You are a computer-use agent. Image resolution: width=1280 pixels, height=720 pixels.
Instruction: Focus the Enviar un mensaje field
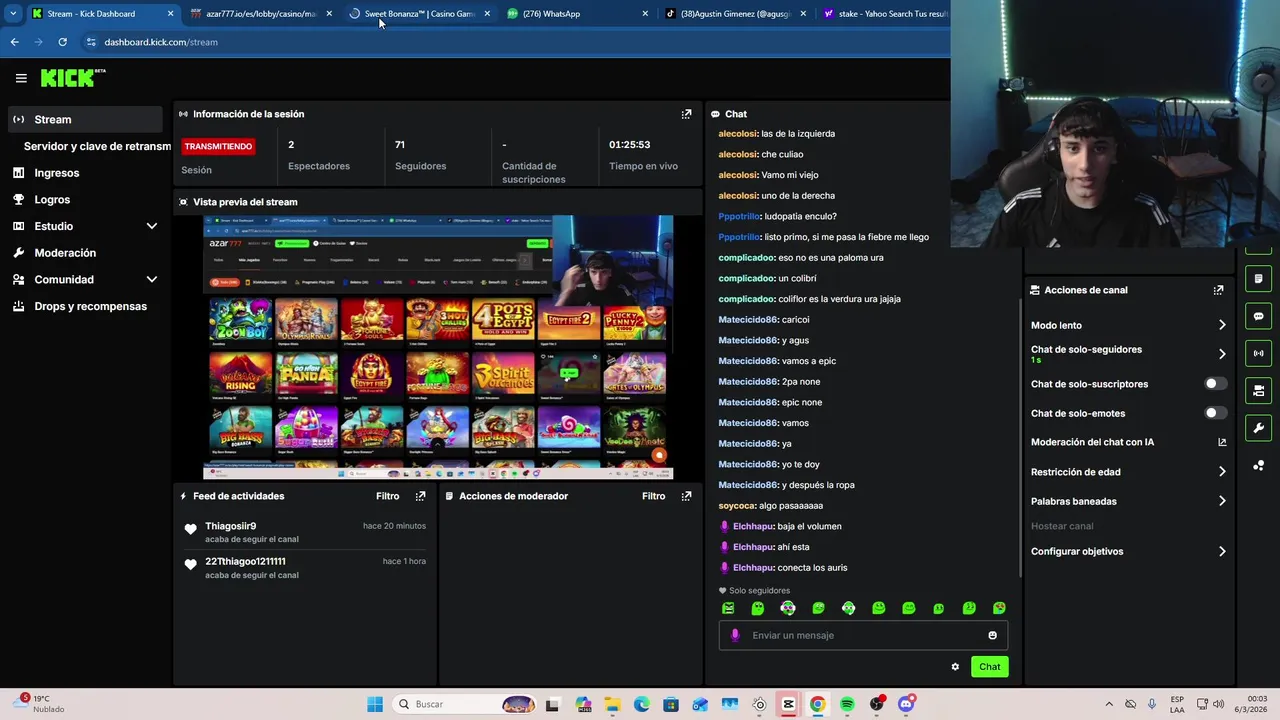tap(863, 635)
